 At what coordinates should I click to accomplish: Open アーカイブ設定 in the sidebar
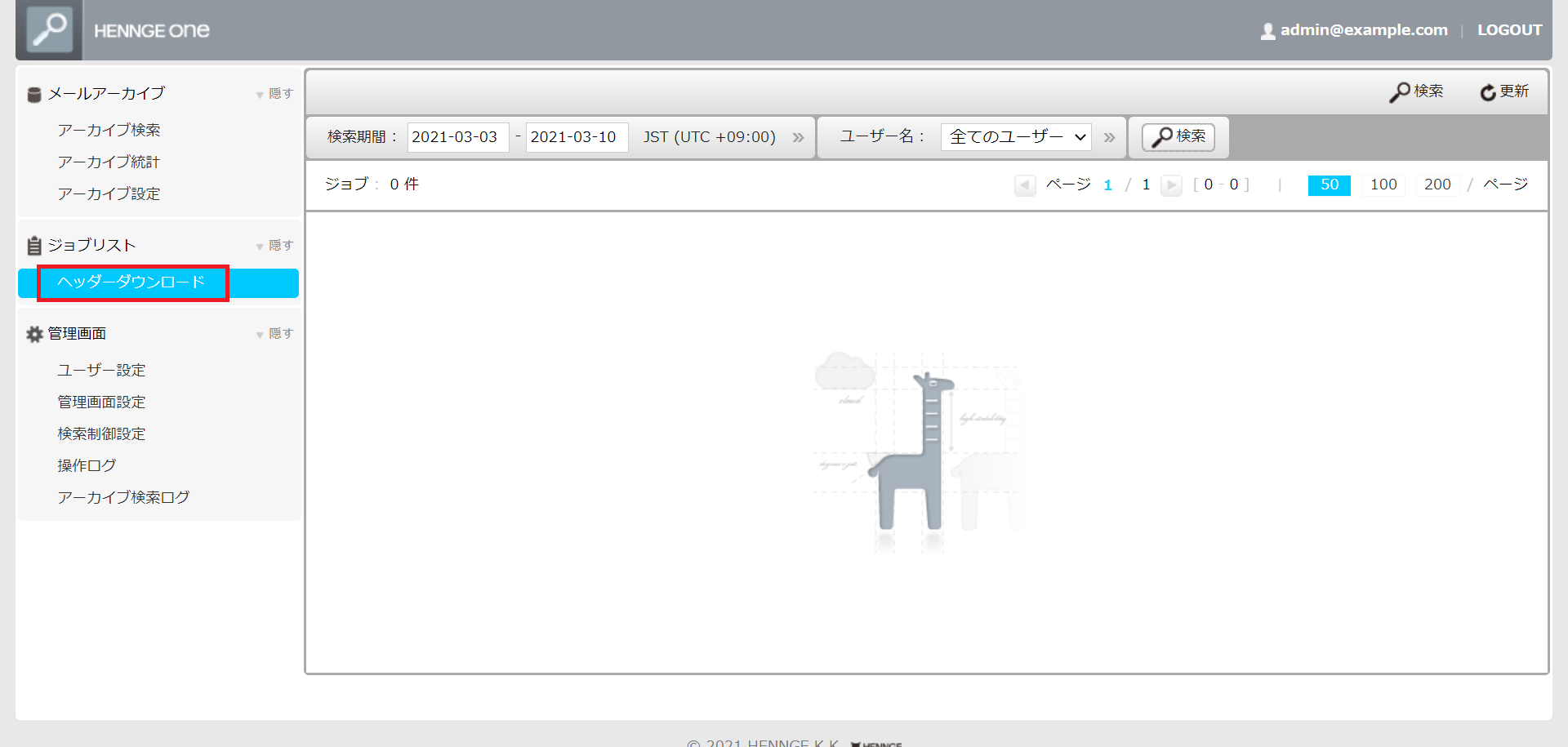pyautogui.click(x=109, y=194)
